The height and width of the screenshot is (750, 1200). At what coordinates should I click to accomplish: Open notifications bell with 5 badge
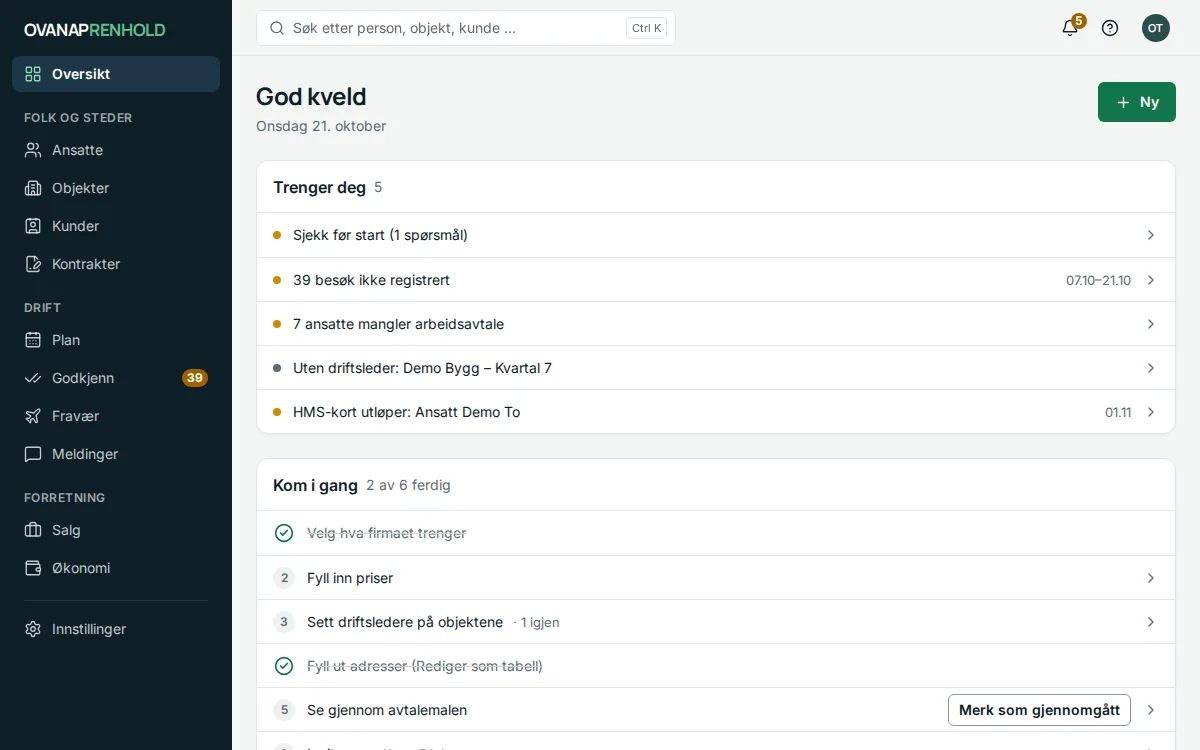tap(1070, 28)
